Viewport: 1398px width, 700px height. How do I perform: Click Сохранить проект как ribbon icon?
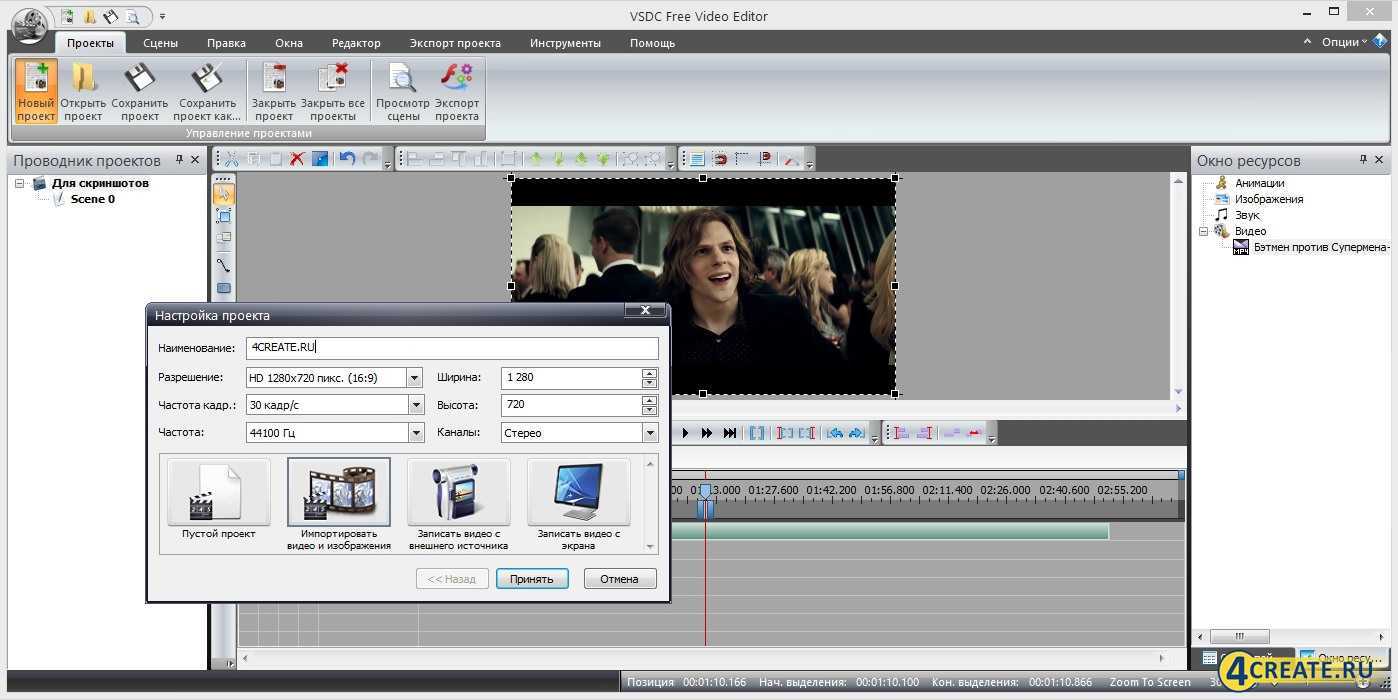pos(207,78)
